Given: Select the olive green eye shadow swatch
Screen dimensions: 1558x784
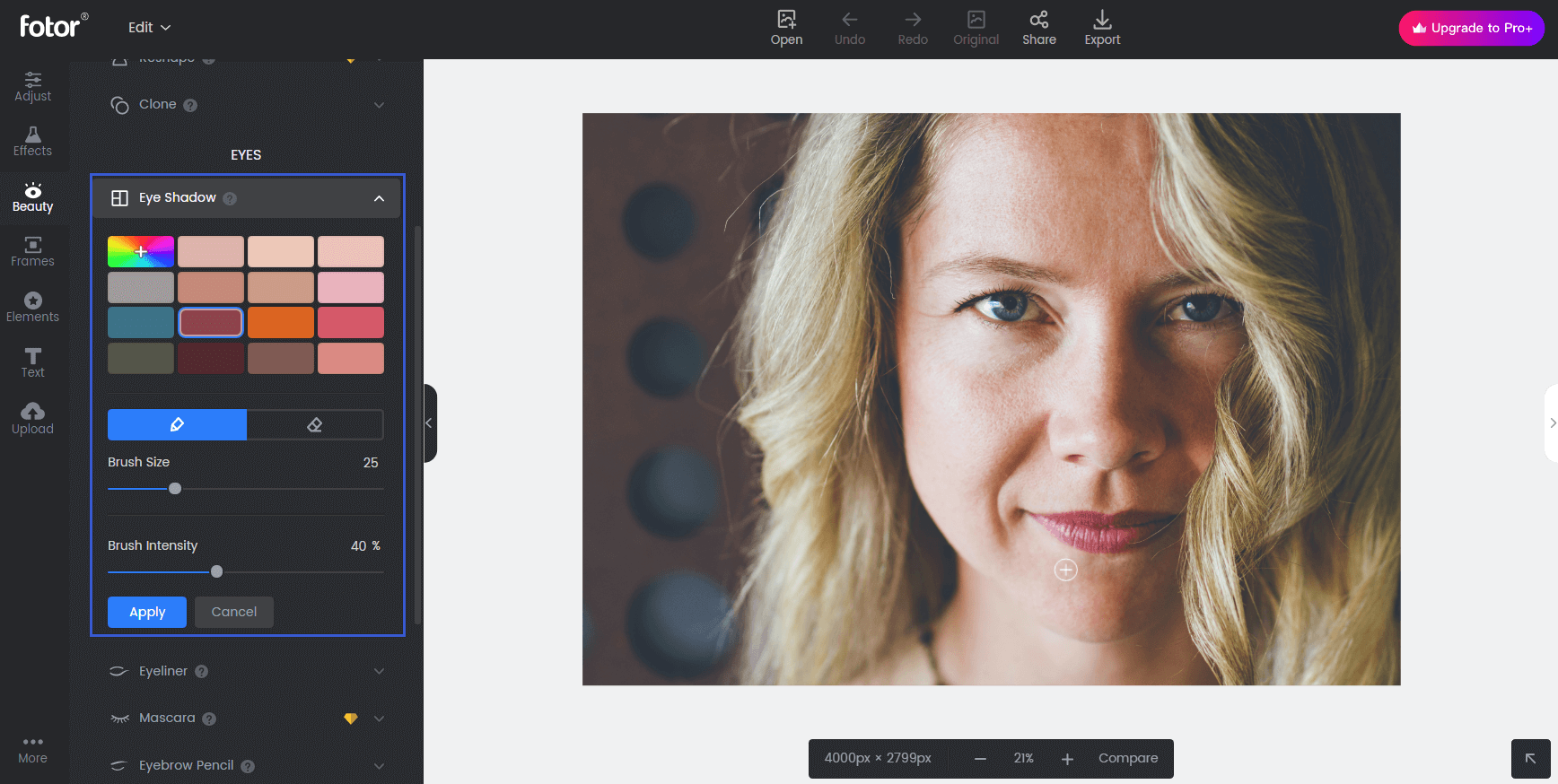Looking at the screenshot, I should coord(141,358).
